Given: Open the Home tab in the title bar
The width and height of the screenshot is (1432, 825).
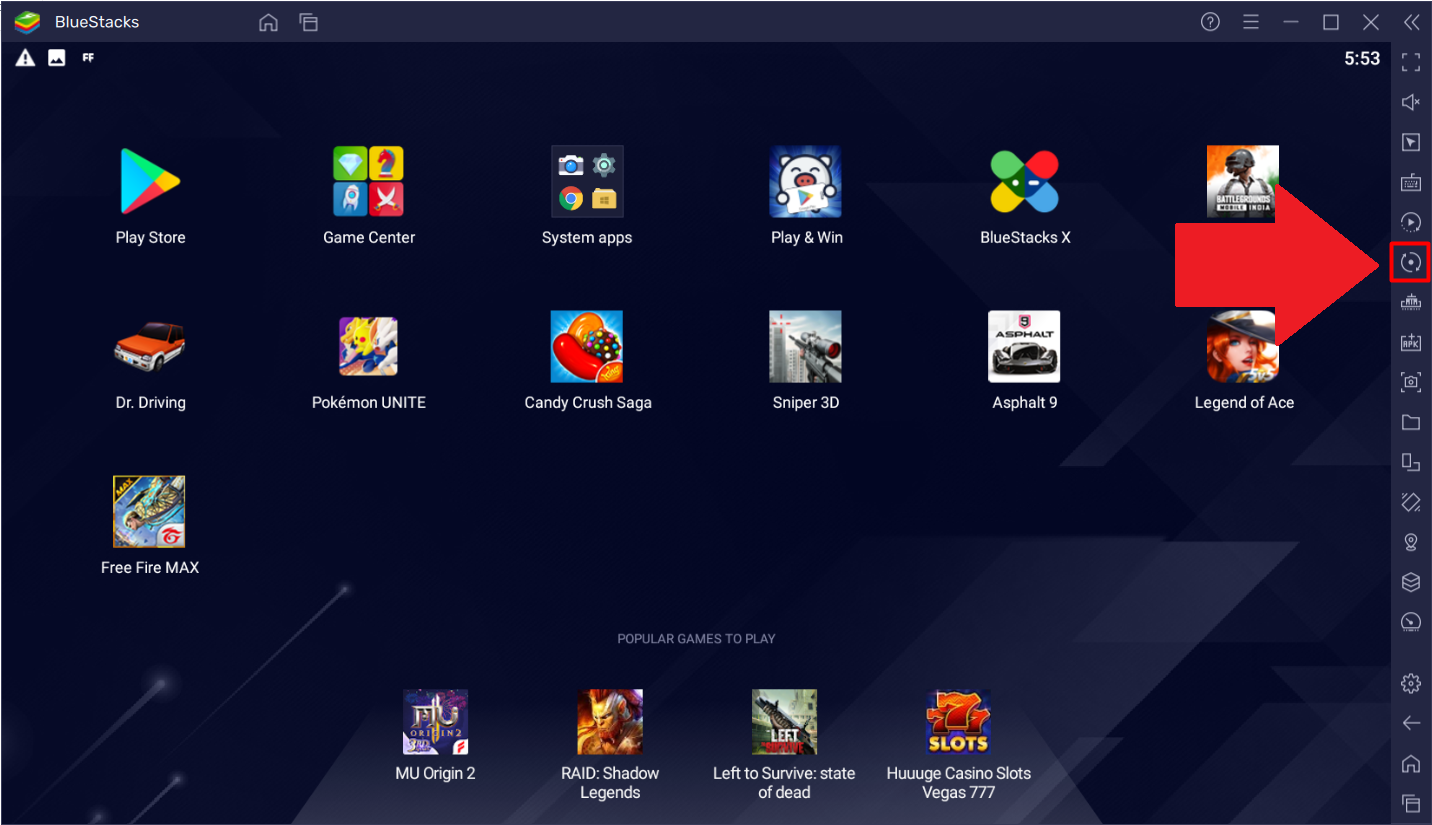Looking at the screenshot, I should (x=268, y=21).
